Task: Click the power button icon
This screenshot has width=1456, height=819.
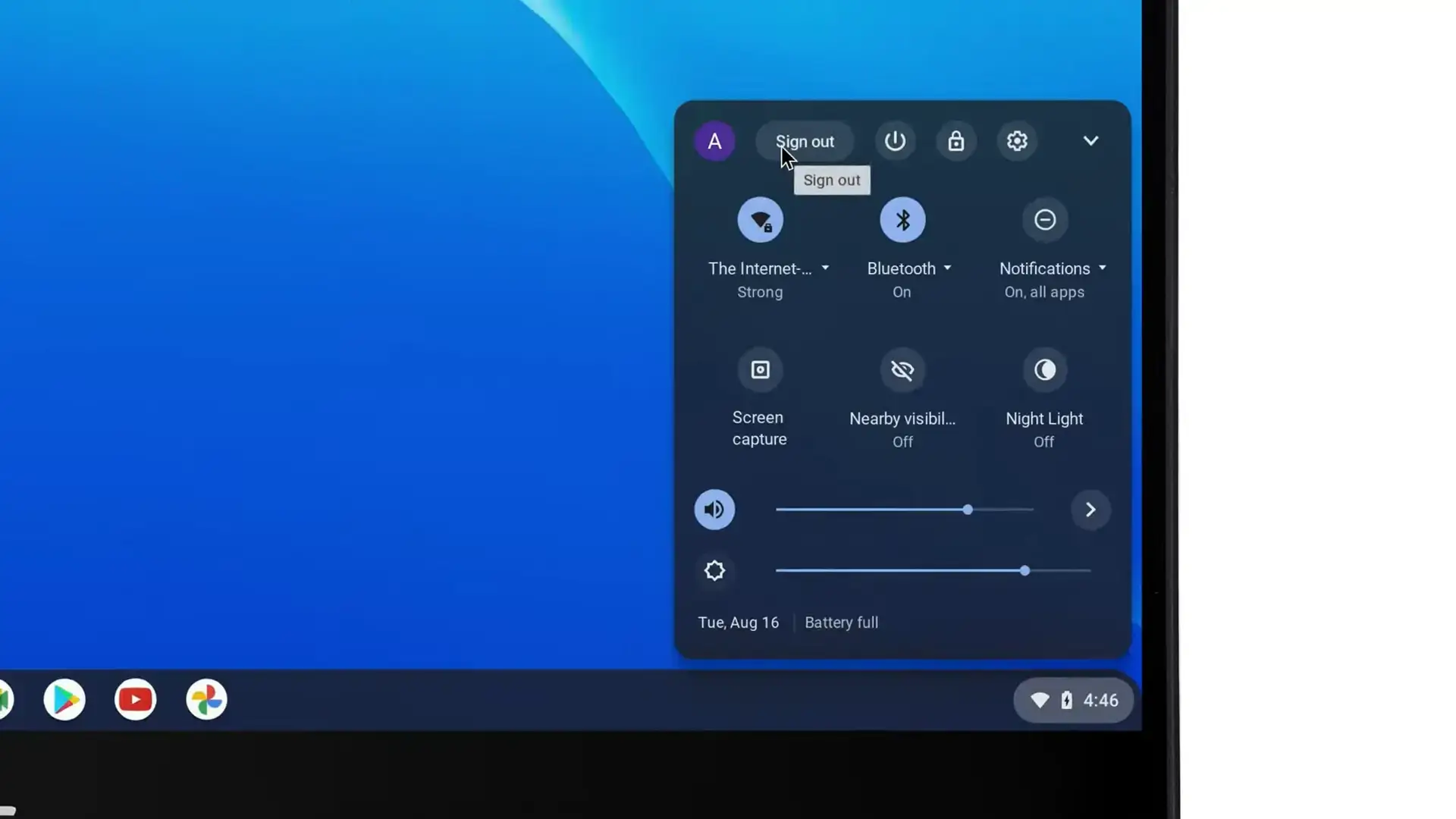Action: tap(895, 141)
